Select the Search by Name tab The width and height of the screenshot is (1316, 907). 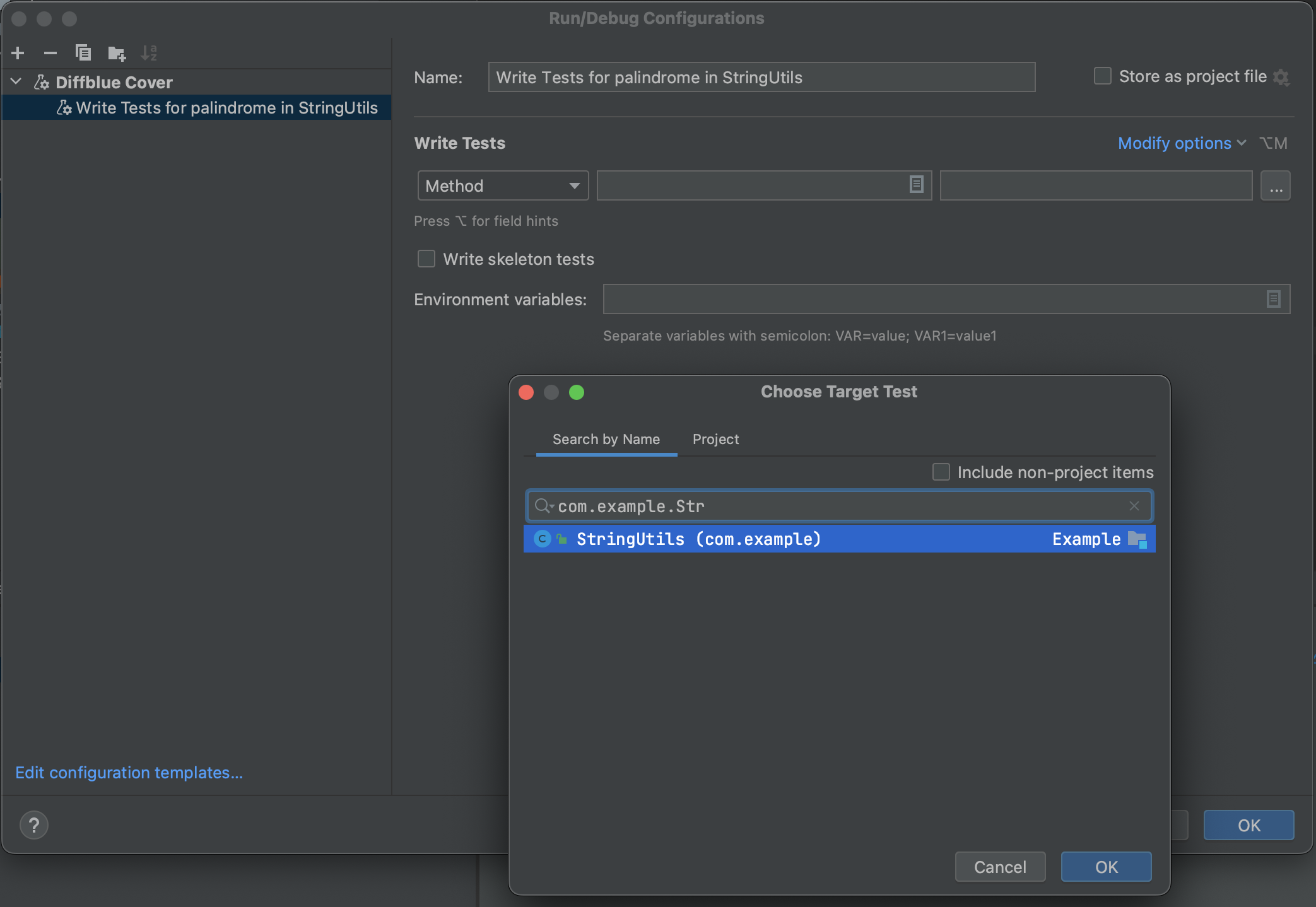606,439
